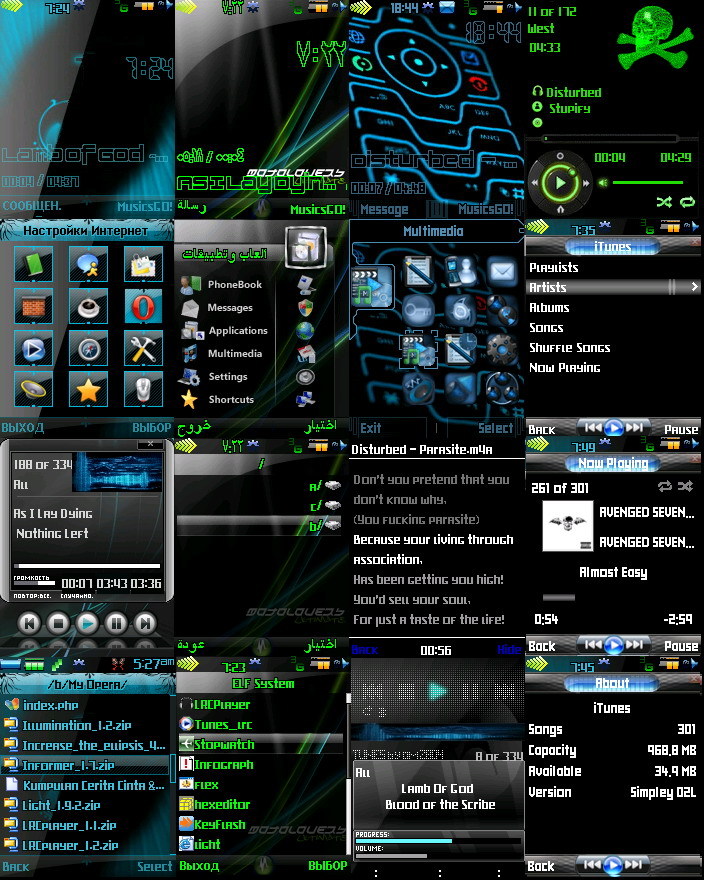Click the Exit softkey on the Multimedia screen
This screenshot has height=880, width=704.
click(x=370, y=428)
